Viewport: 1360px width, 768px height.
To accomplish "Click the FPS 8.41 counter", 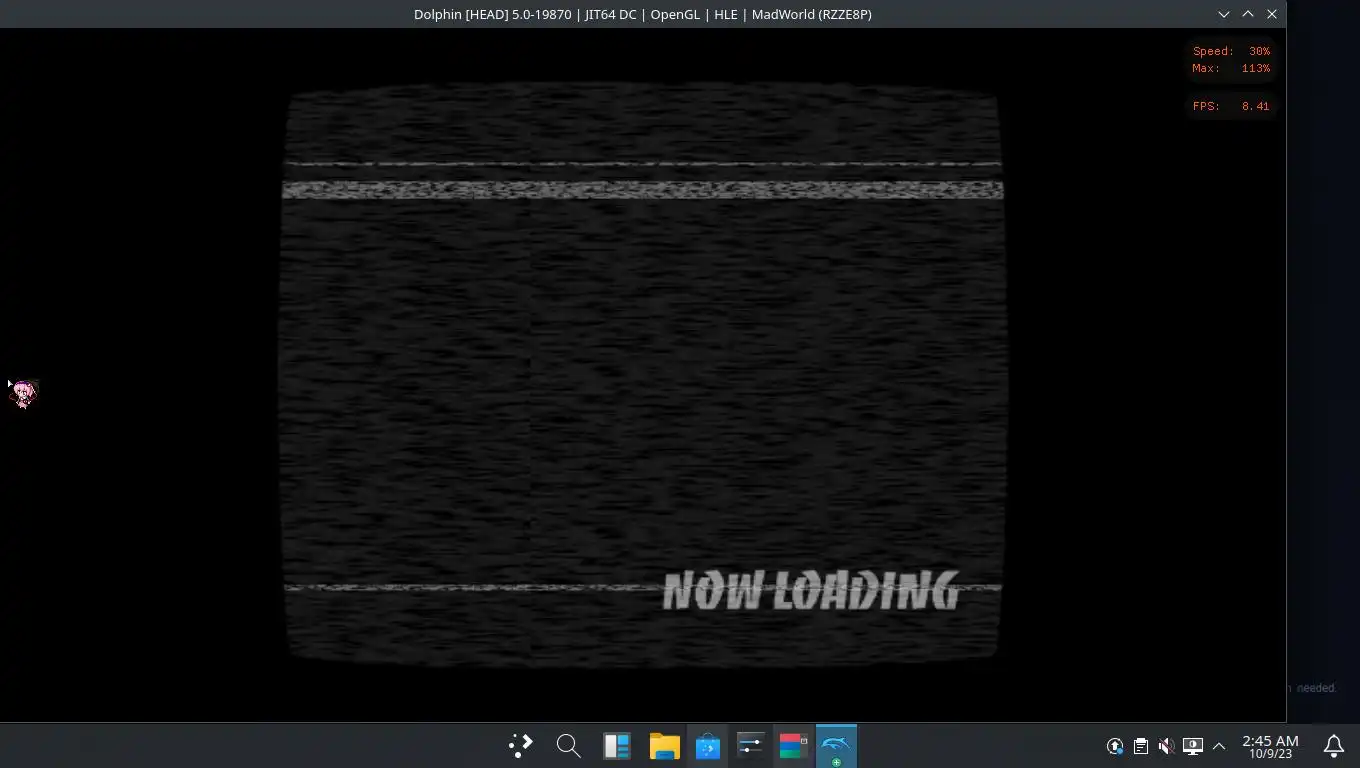I will click(x=1231, y=106).
